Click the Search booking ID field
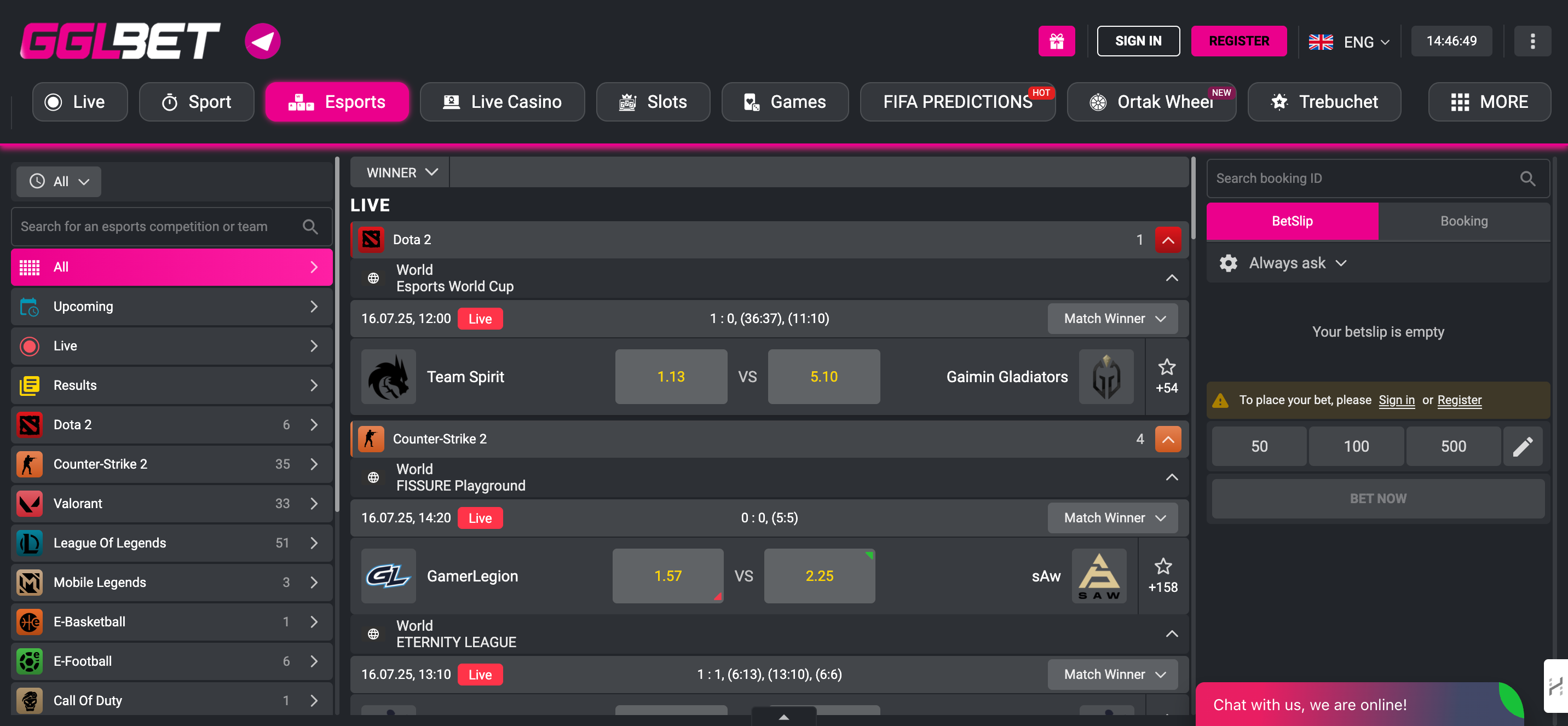Viewport: 1568px width, 726px height. click(1377, 178)
